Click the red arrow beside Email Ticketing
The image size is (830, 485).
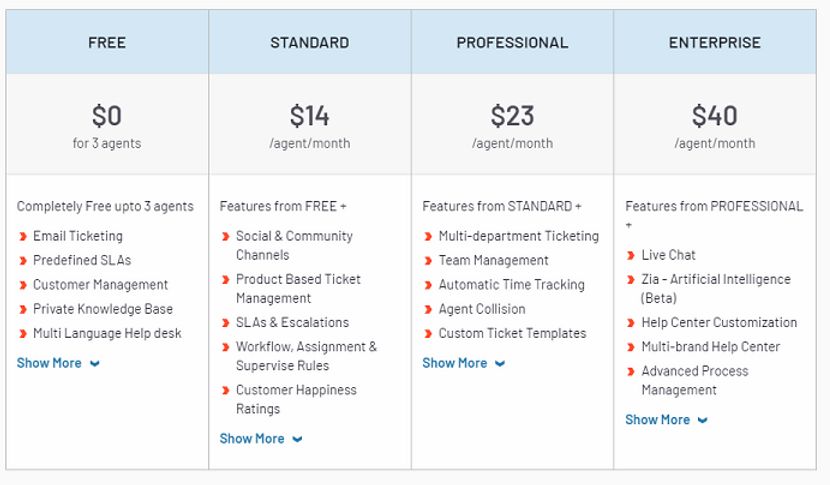23,237
